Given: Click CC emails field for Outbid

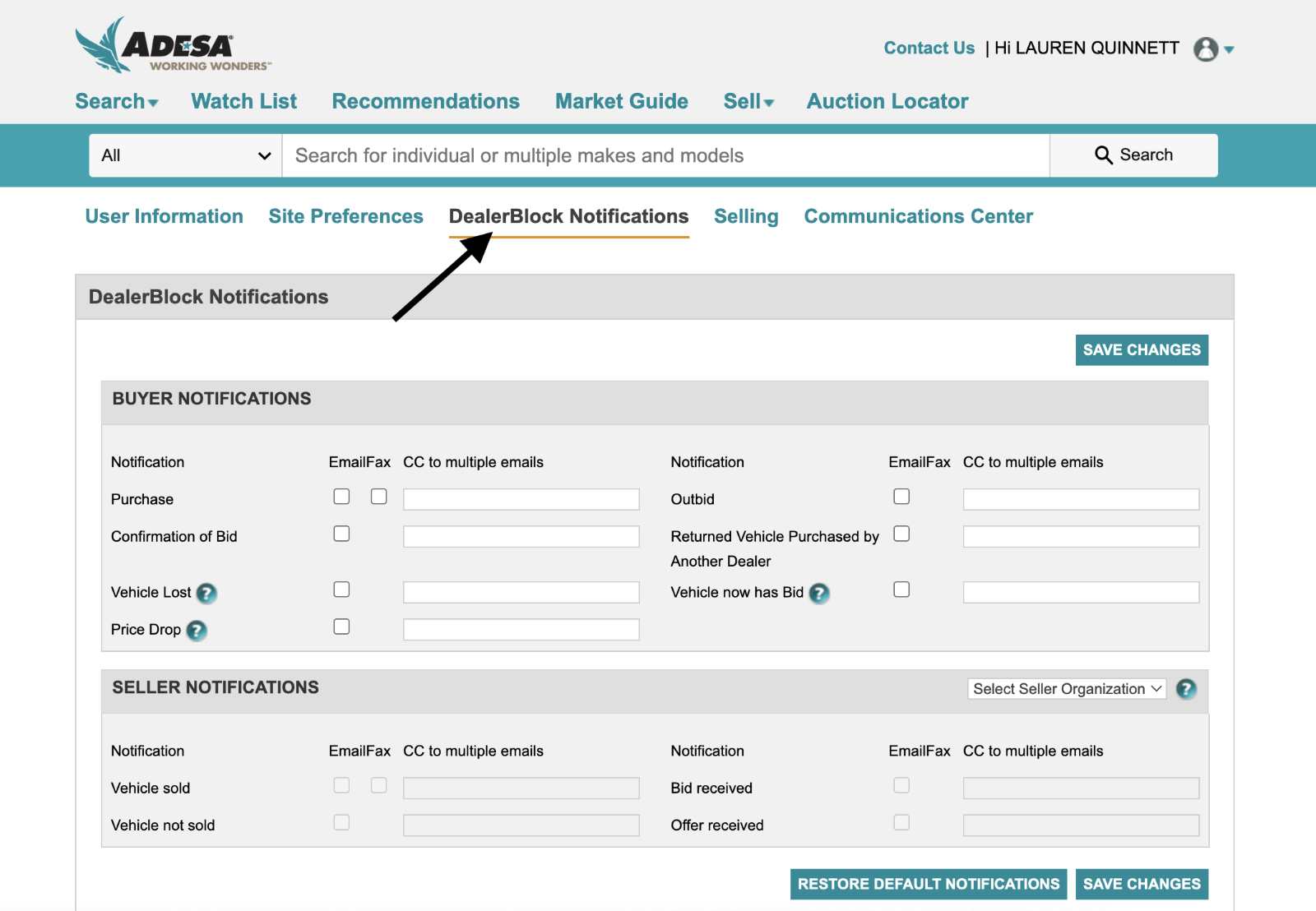Looking at the screenshot, I should [x=1082, y=499].
